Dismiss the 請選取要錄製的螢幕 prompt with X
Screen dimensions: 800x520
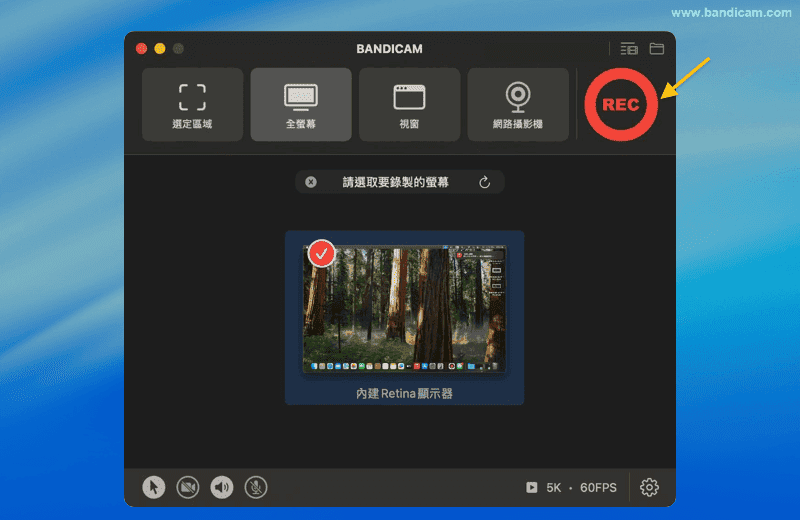coord(311,182)
